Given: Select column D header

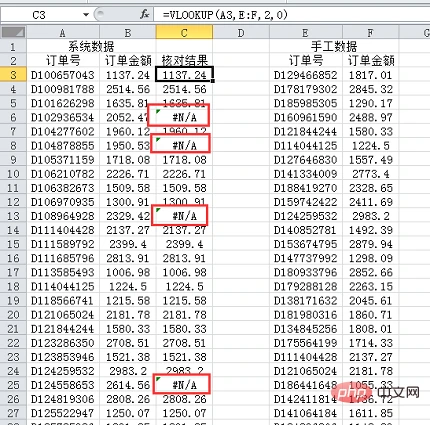Looking at the screenshot, I should point(241,33).
